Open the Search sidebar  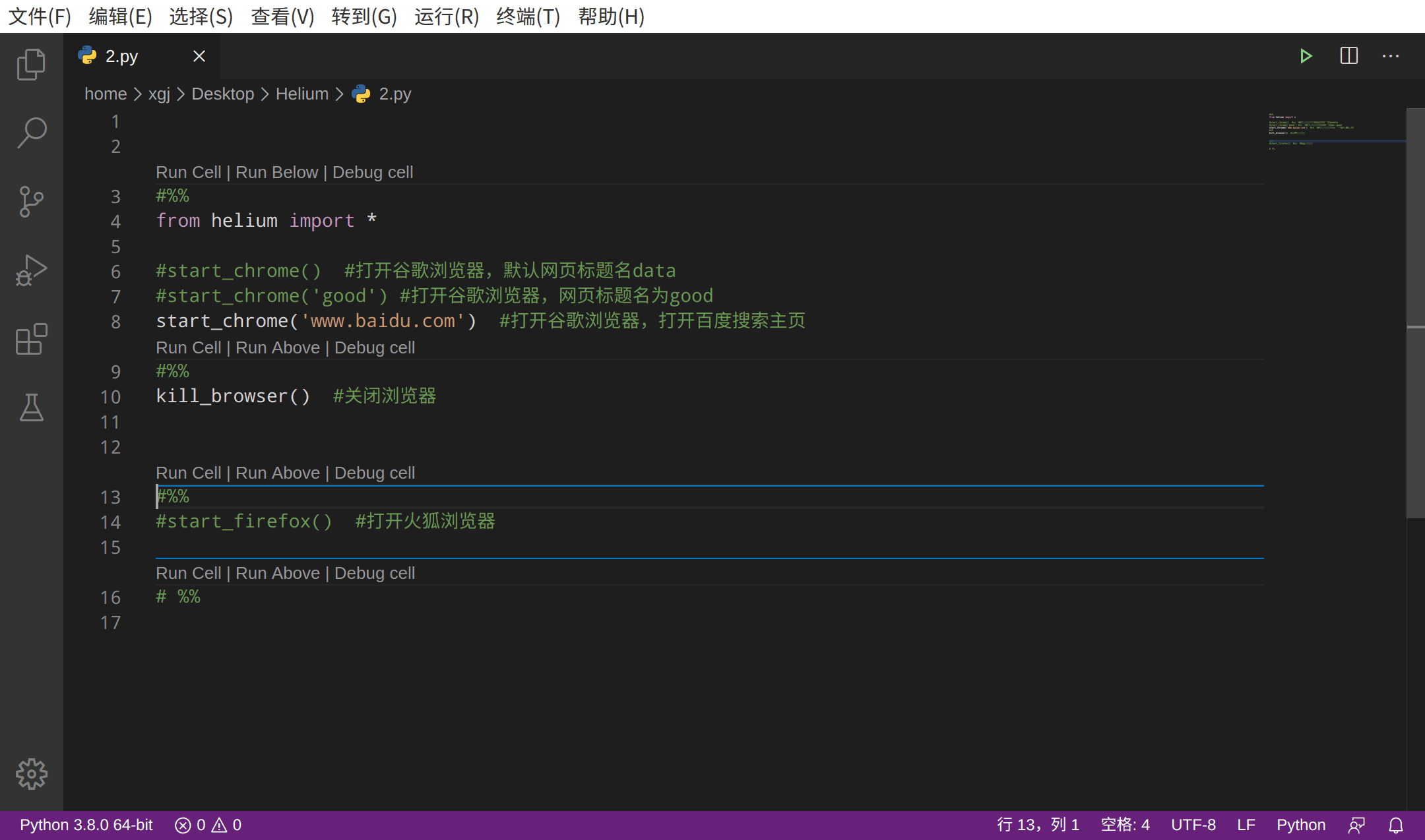[31, 132]
